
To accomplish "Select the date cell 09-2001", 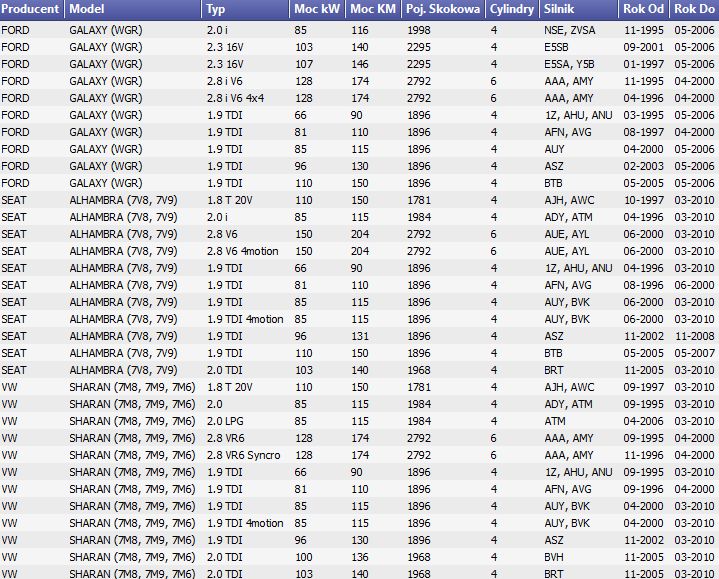I will (x=643, y=47).
